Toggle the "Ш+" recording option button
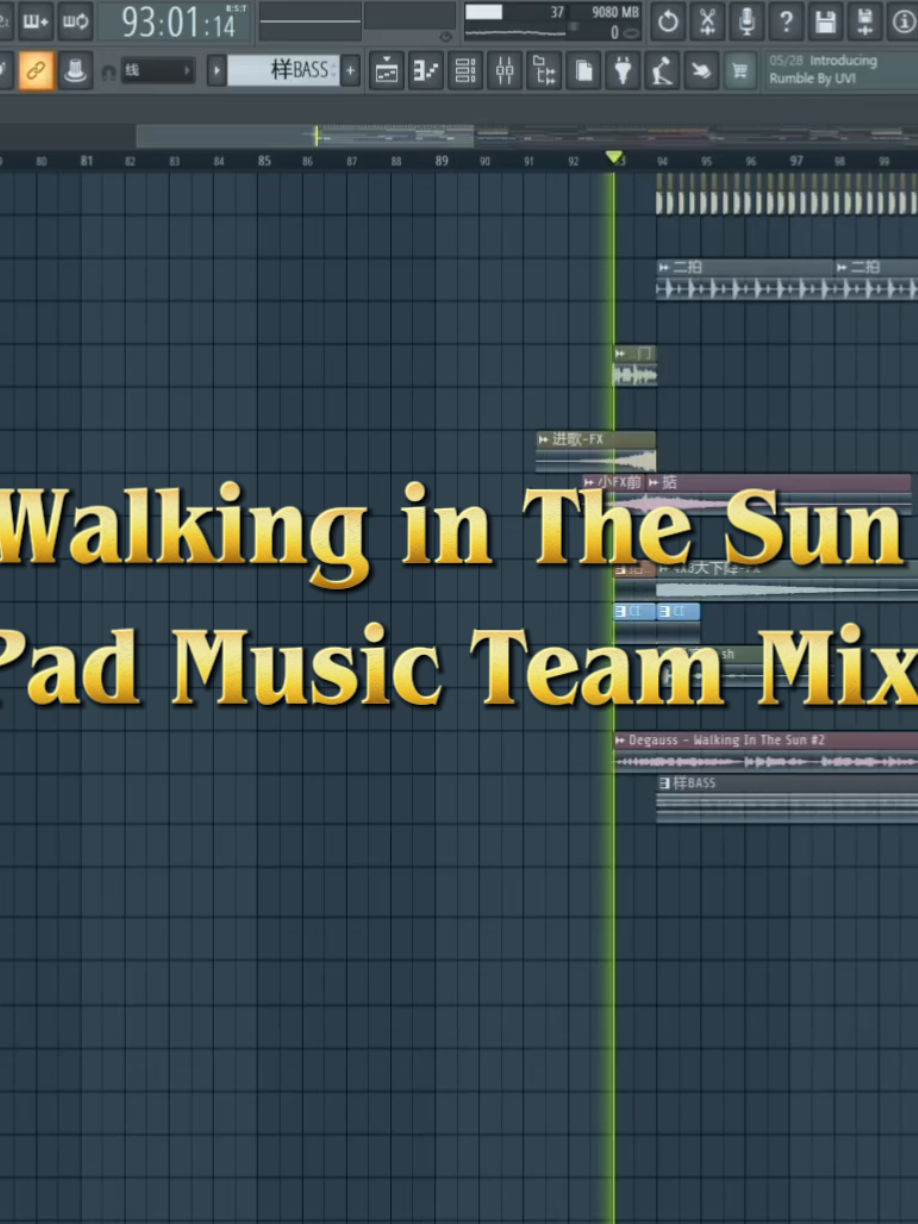Viewport: 918px width, 1224px height. (36, 21)
